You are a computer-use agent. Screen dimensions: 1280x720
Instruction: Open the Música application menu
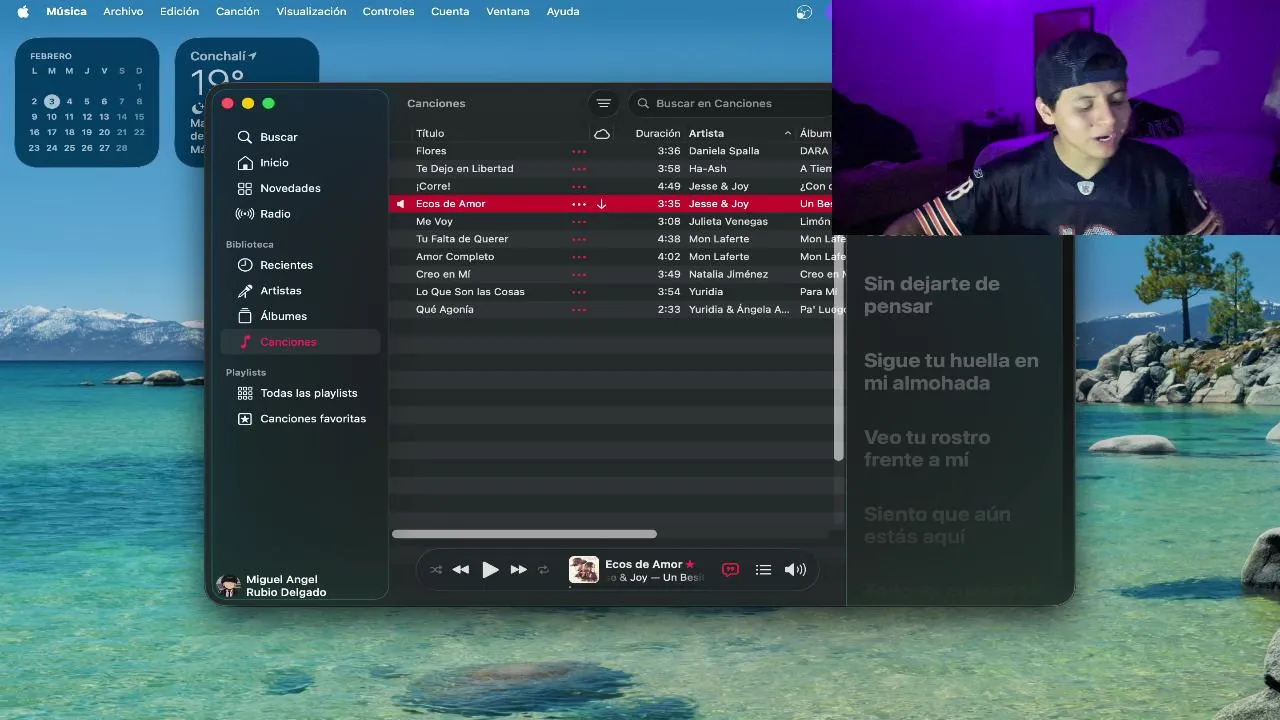pyautogui.click(x=66, y=11)
